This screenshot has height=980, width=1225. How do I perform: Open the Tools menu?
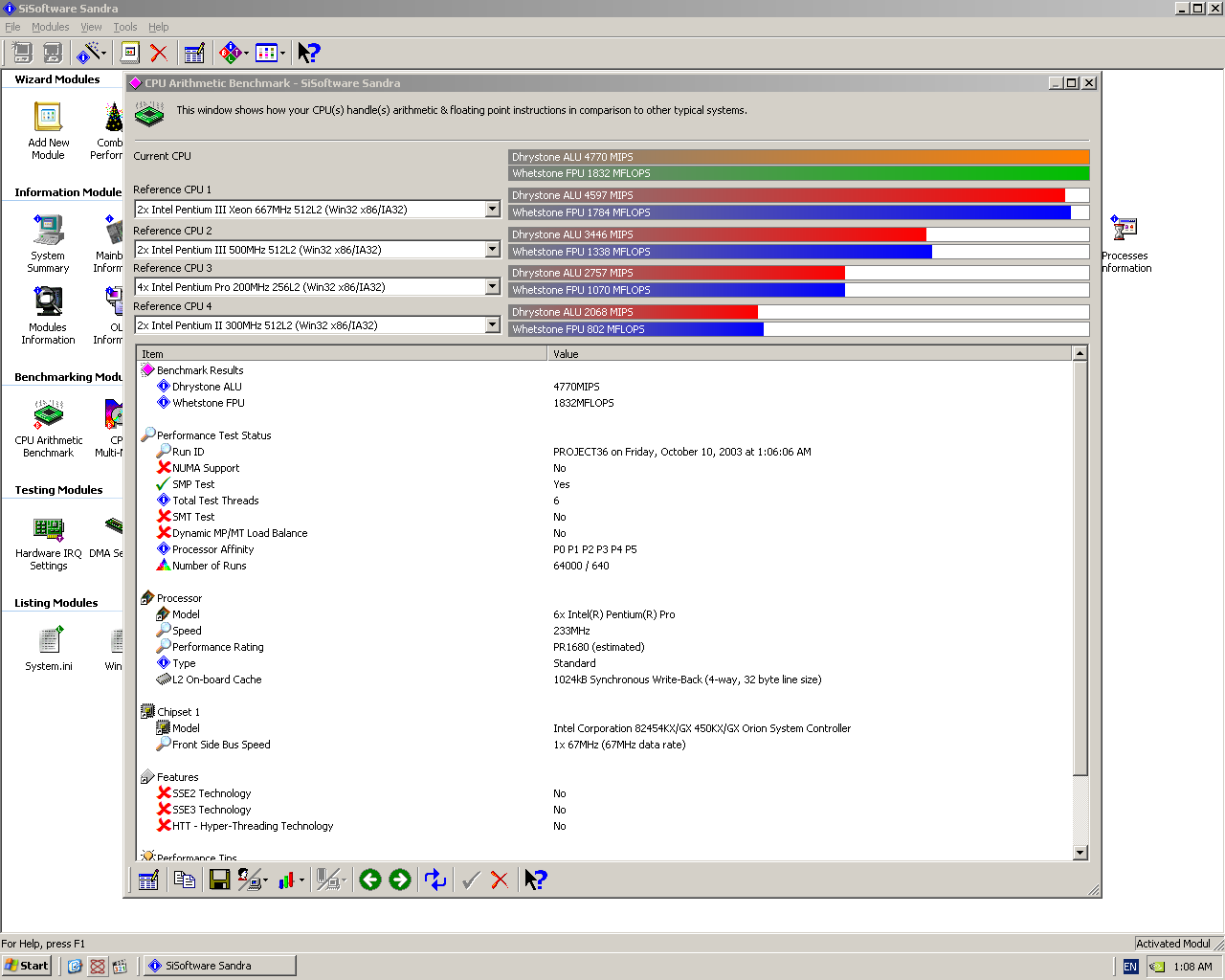coord(125,27)
